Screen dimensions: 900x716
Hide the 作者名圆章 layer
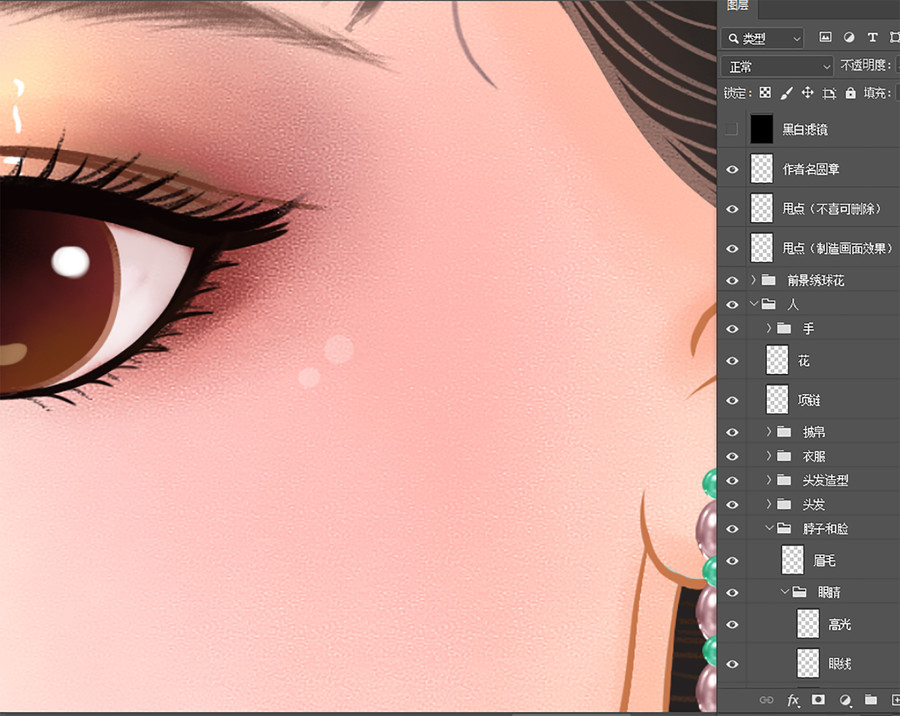pyautogui.click(x=732, y=169)
